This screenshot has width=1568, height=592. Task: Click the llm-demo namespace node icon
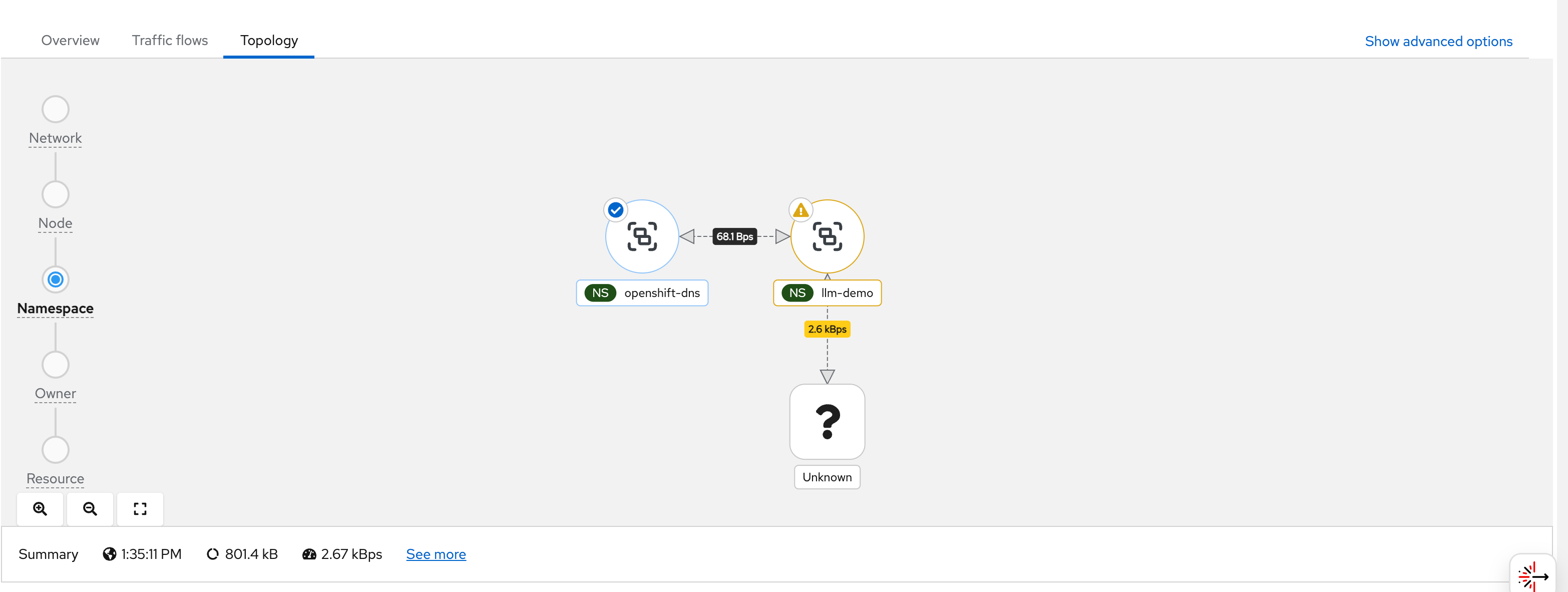[x=827, y=237]
